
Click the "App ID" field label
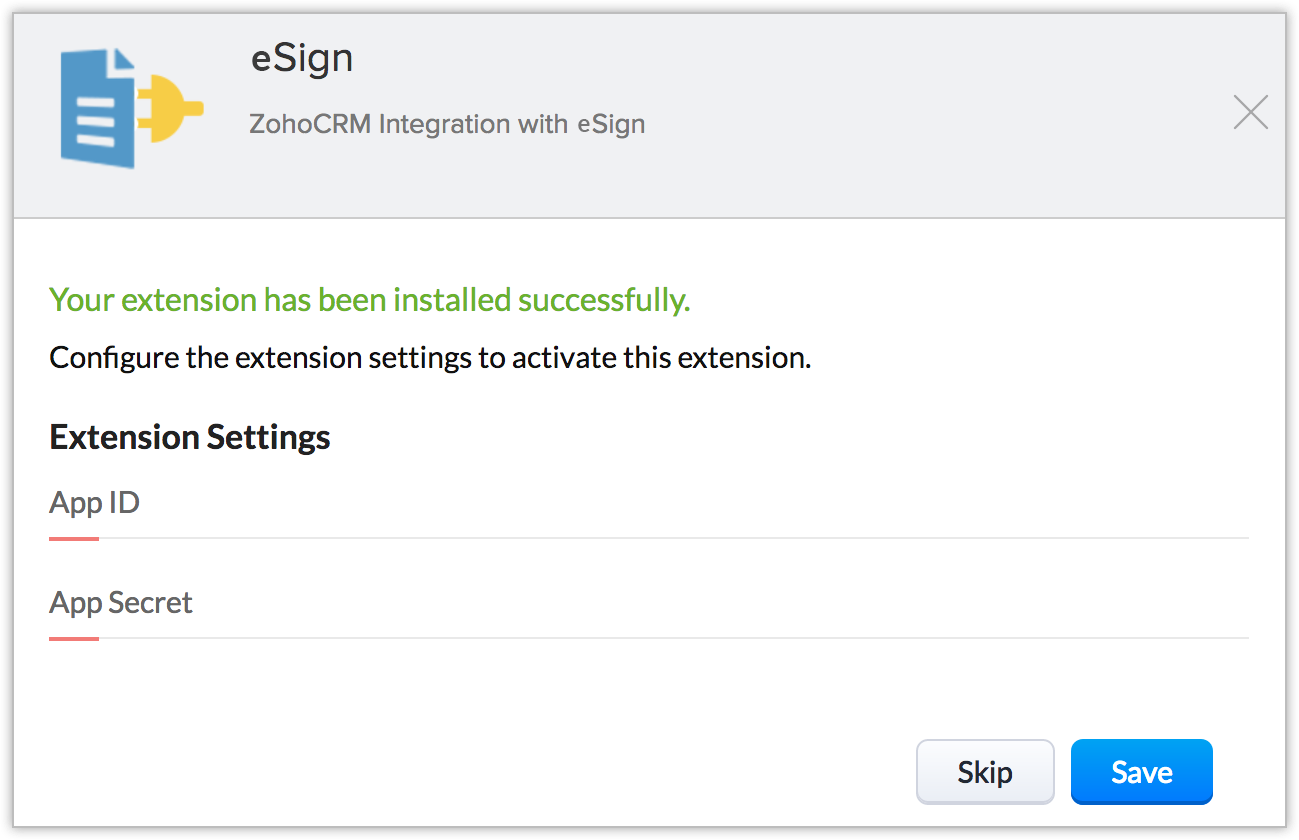click(94, 502)
